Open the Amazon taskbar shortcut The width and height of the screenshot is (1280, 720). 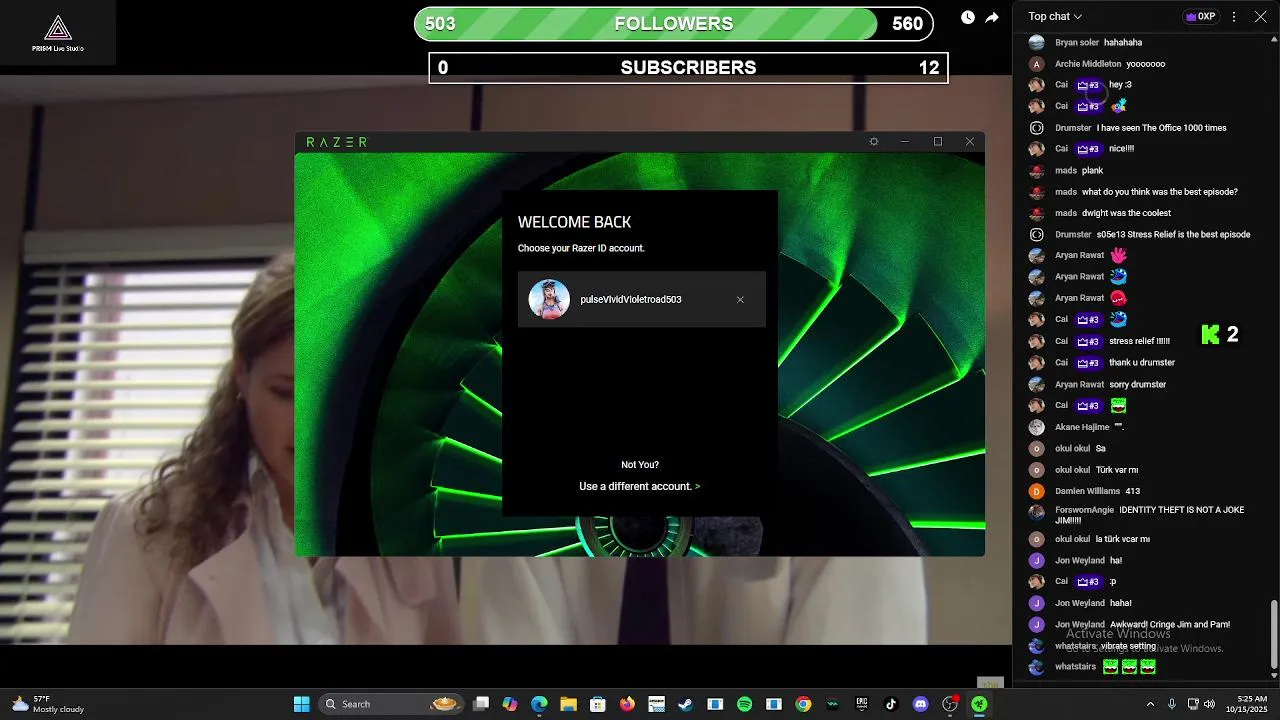tap(656, 704)
